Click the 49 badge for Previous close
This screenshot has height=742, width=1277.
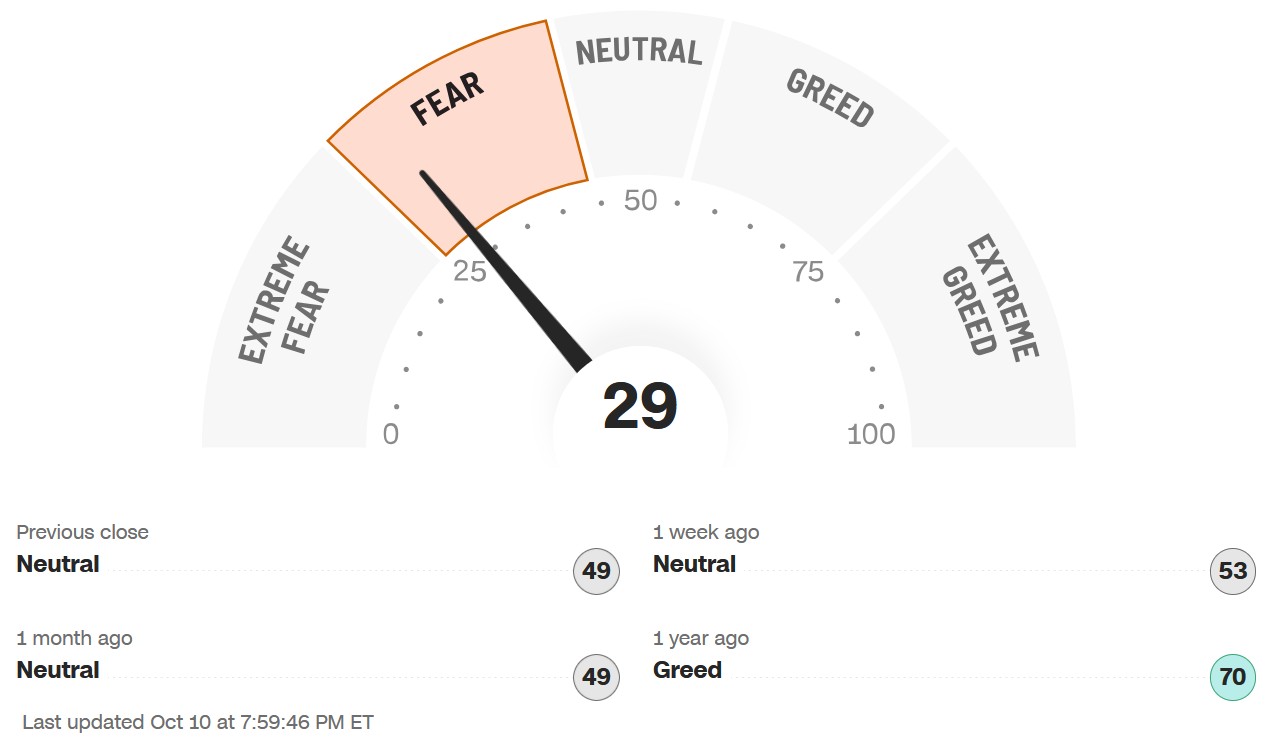click(x=597, y=572)
